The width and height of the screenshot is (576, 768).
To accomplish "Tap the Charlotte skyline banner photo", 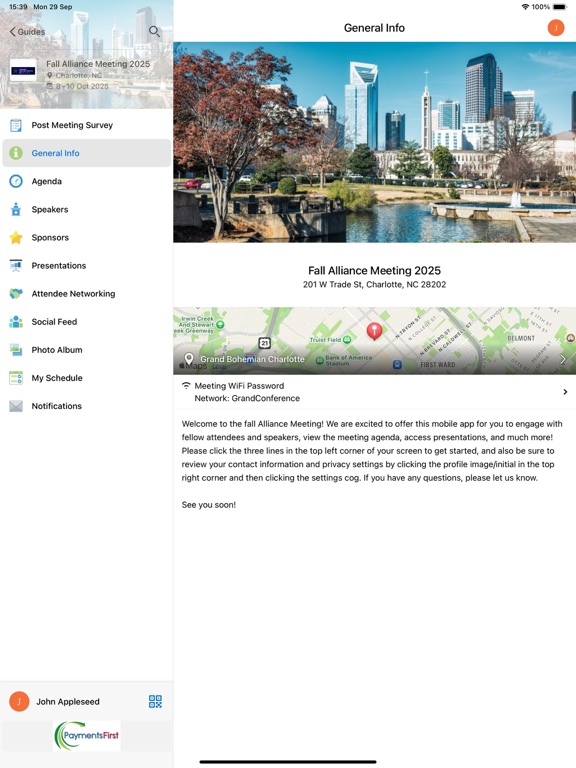I will (x=375, y=142).
